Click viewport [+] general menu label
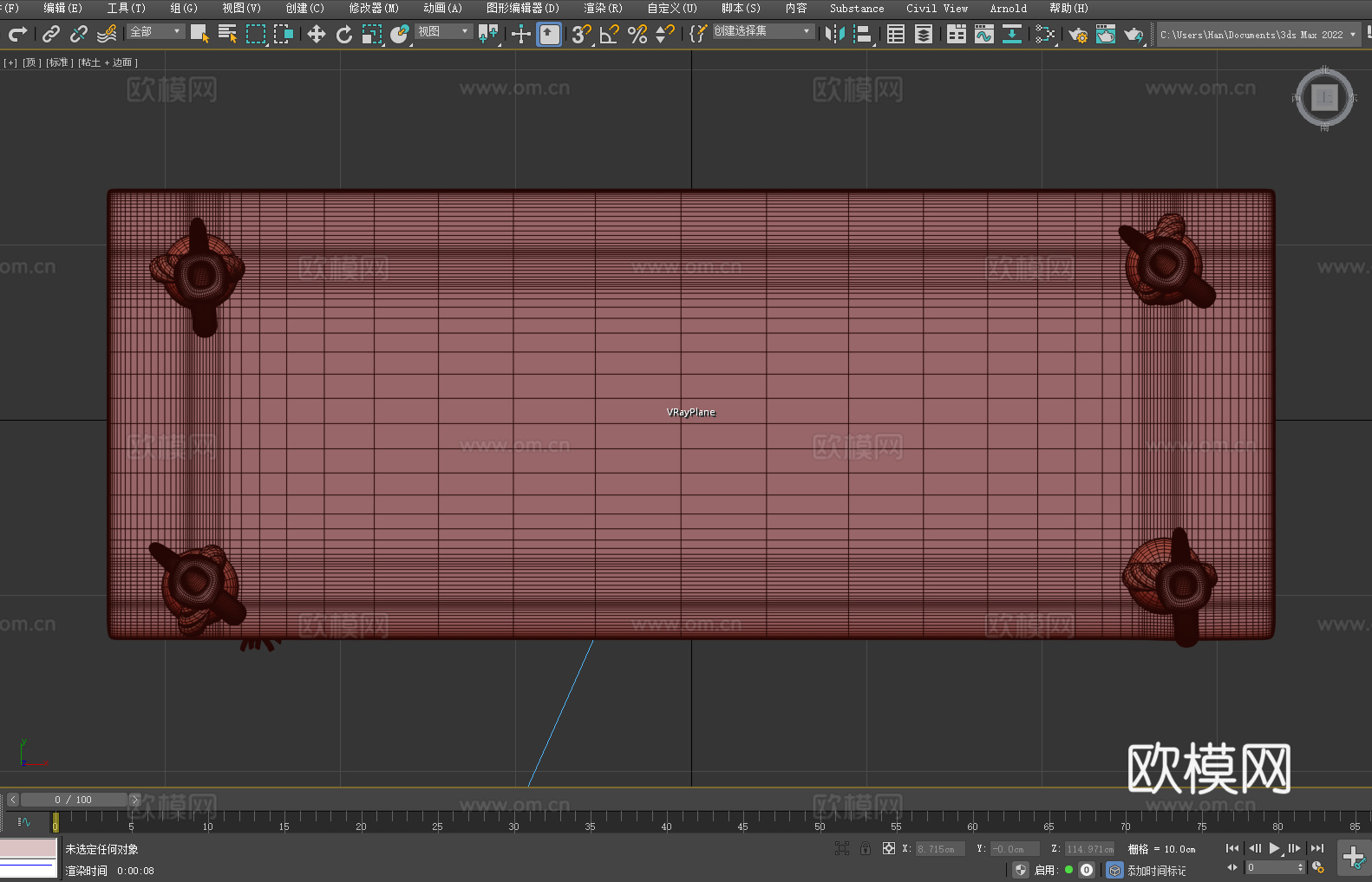1372x882 pixels. pyautogui.click(x=10, y=62)
